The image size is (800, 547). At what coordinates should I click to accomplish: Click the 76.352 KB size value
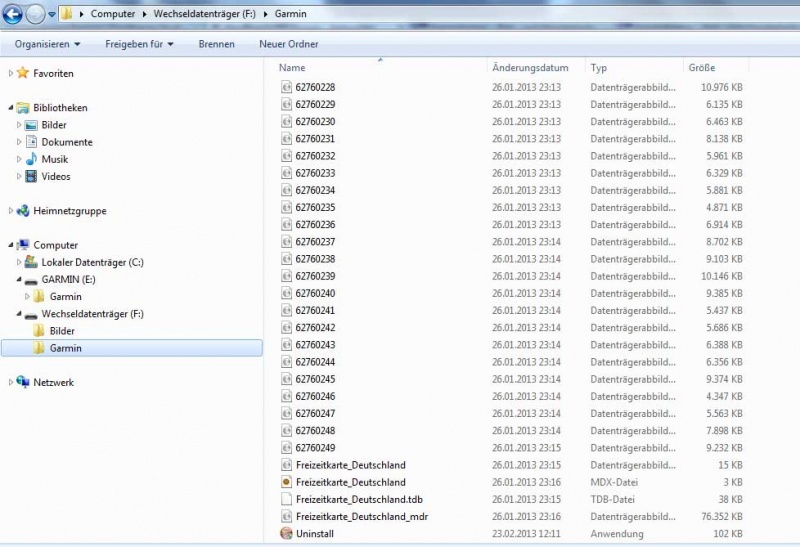coord(721,516)
